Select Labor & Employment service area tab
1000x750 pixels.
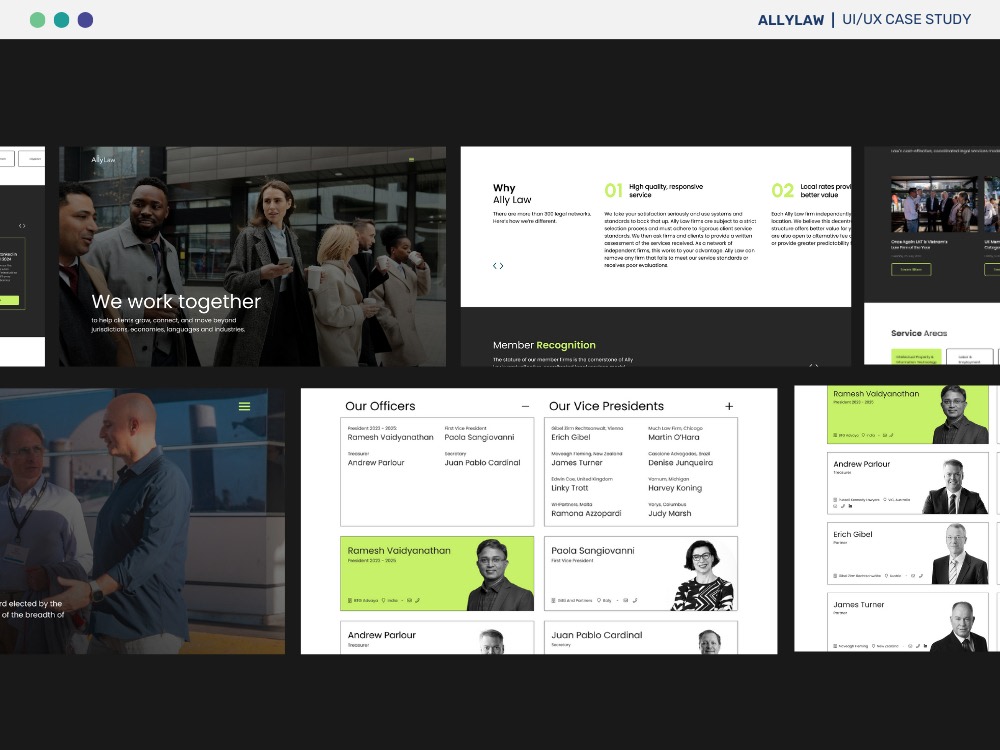point(969,358)
